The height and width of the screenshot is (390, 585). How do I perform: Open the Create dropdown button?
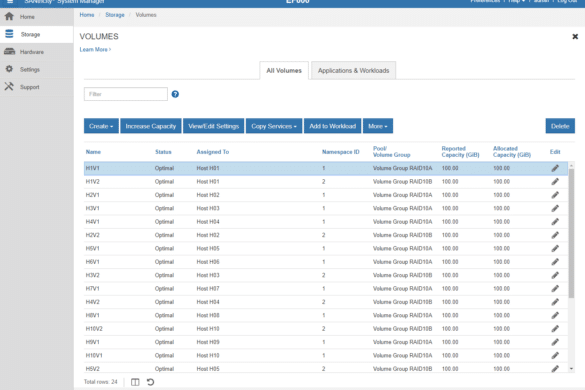pos(101,126)
